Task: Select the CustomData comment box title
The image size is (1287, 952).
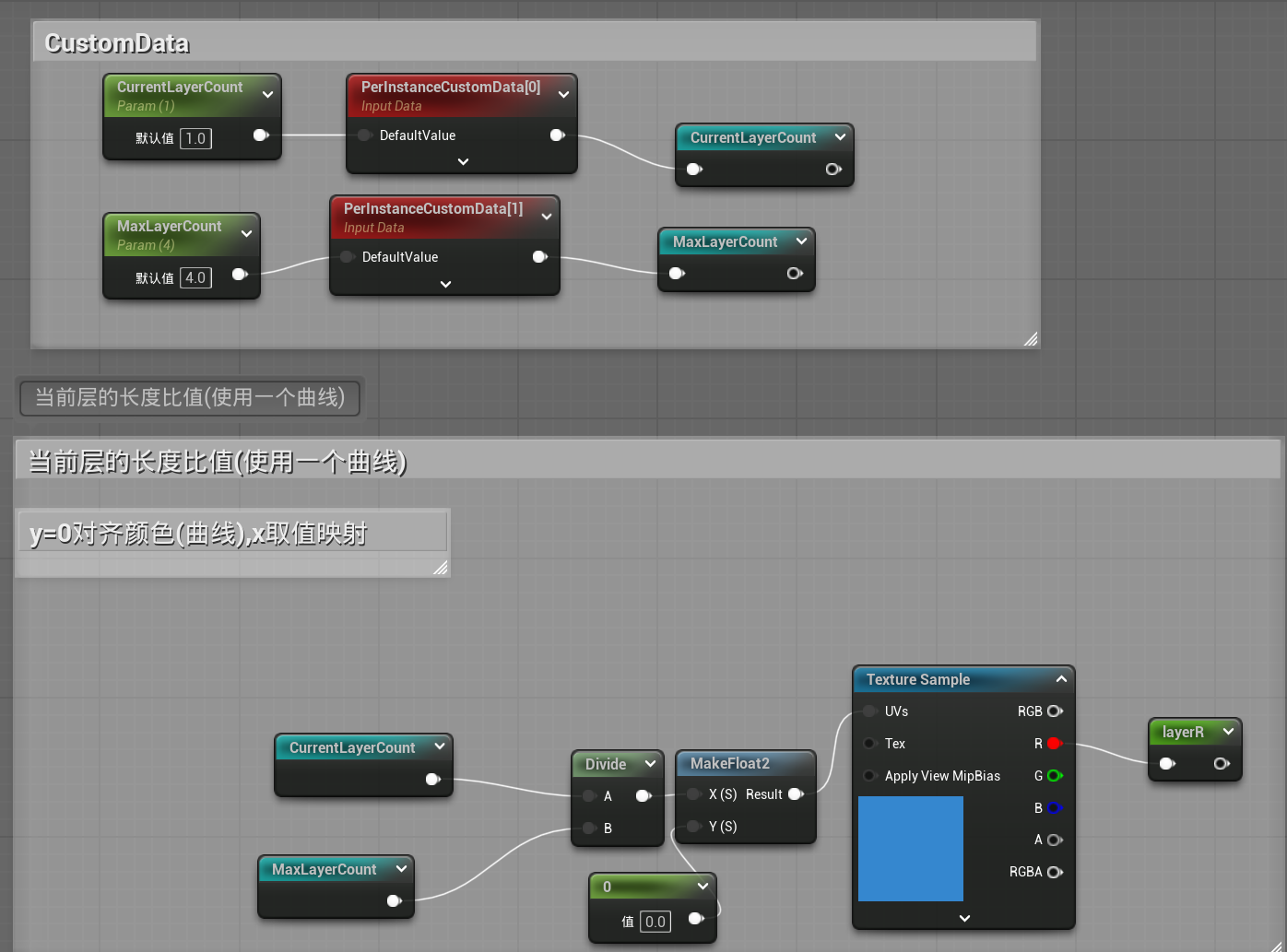Action: pos(117,43)
